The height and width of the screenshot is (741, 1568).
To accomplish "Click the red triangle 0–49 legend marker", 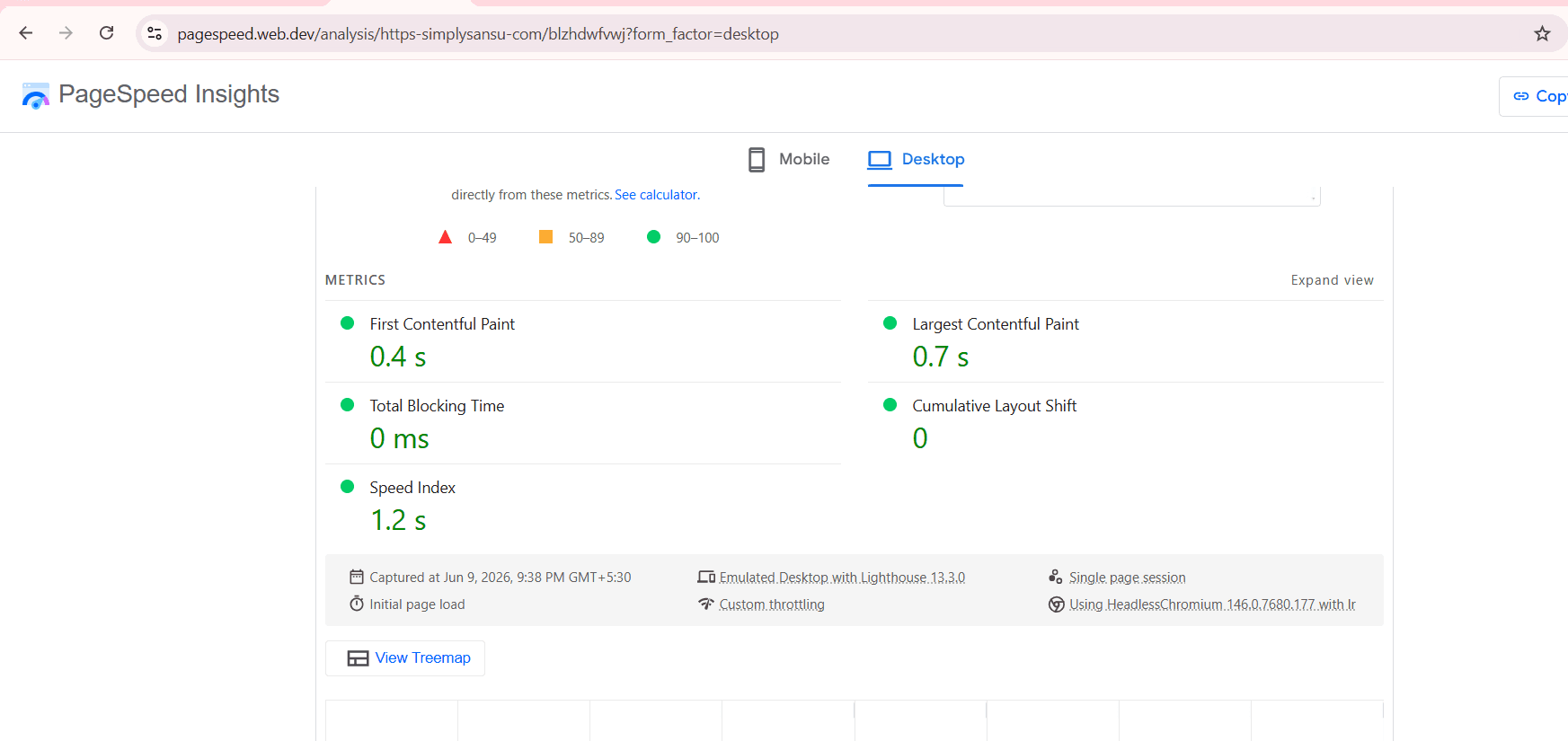I will [x=445, y=237].
